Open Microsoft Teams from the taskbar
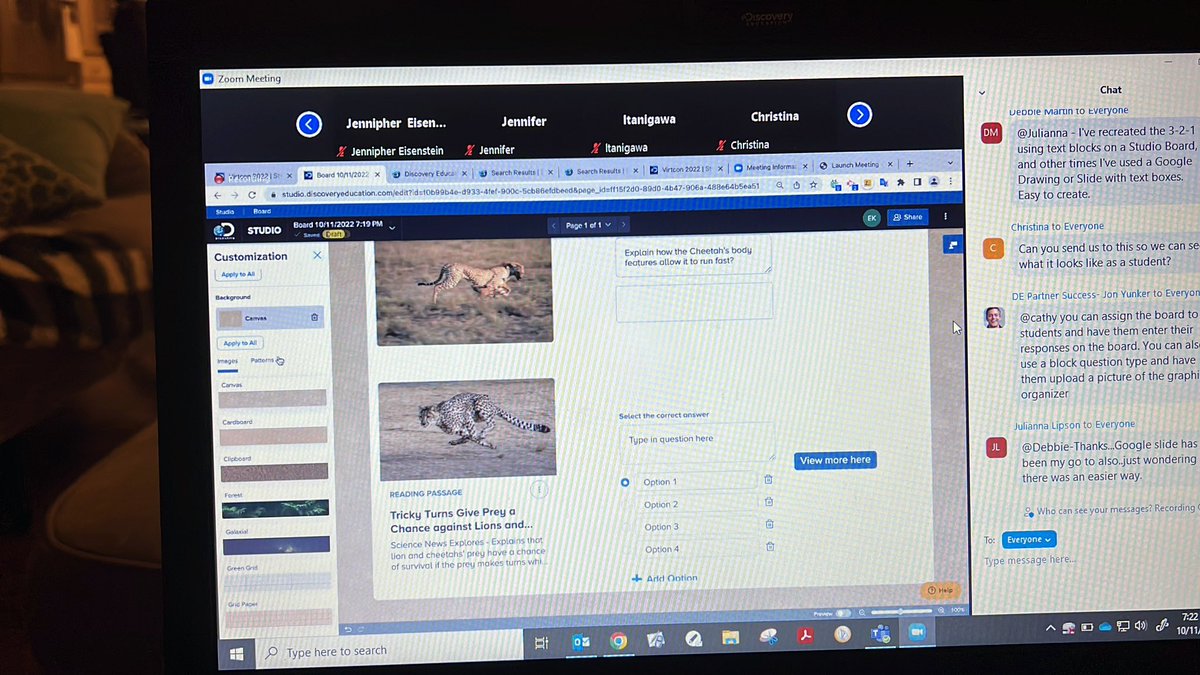 880,633
